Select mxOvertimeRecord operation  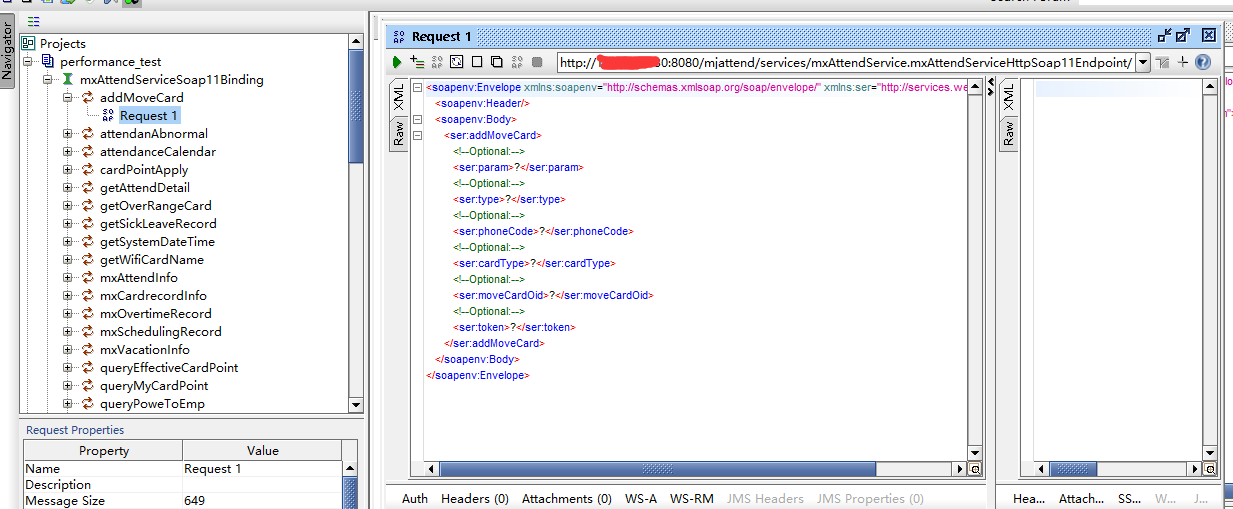point(155,313)
